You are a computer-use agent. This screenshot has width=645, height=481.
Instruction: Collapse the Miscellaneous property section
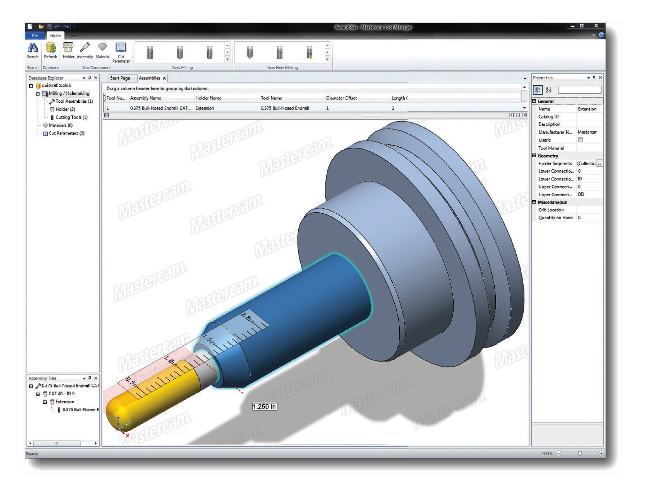click(x=535, y=202)
